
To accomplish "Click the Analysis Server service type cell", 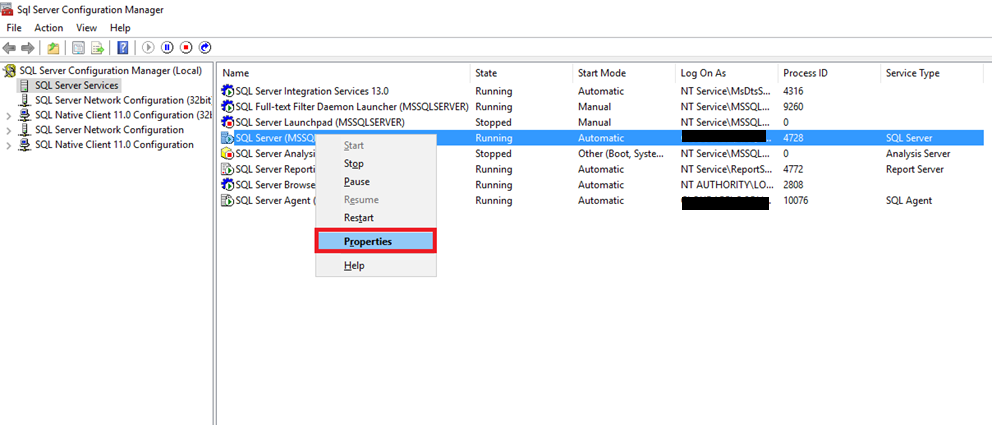I will [918, 154].
